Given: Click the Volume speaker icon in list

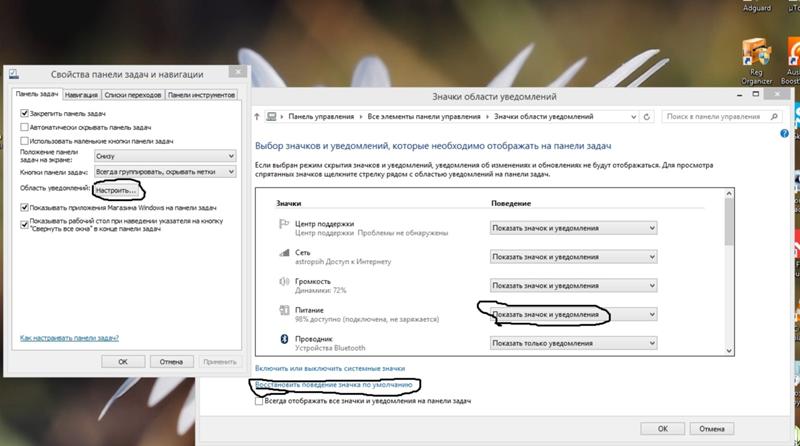Looking at the screenshot, I should (284, 281).
